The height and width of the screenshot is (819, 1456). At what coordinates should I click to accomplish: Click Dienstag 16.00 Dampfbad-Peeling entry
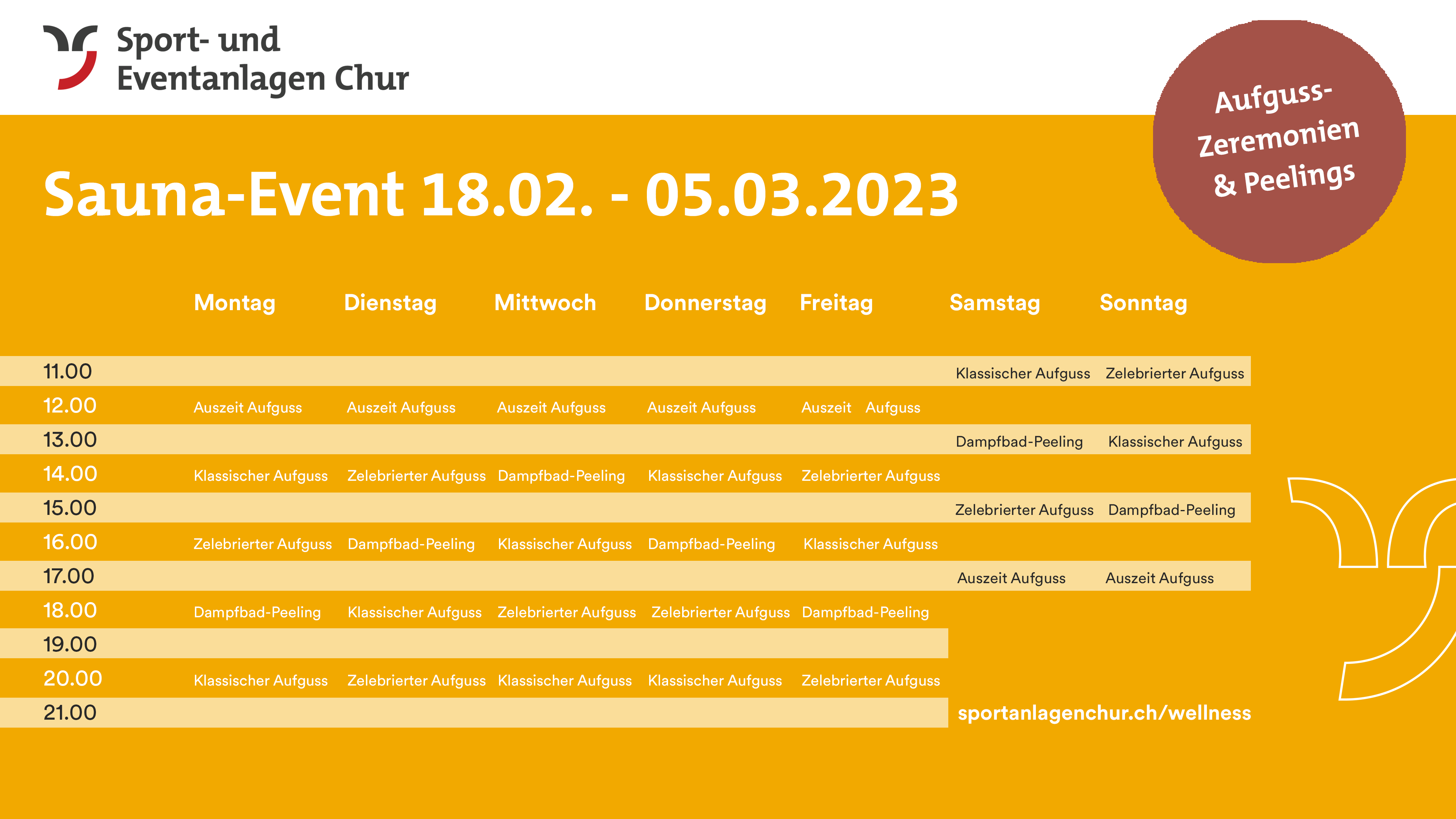[411, 544]
